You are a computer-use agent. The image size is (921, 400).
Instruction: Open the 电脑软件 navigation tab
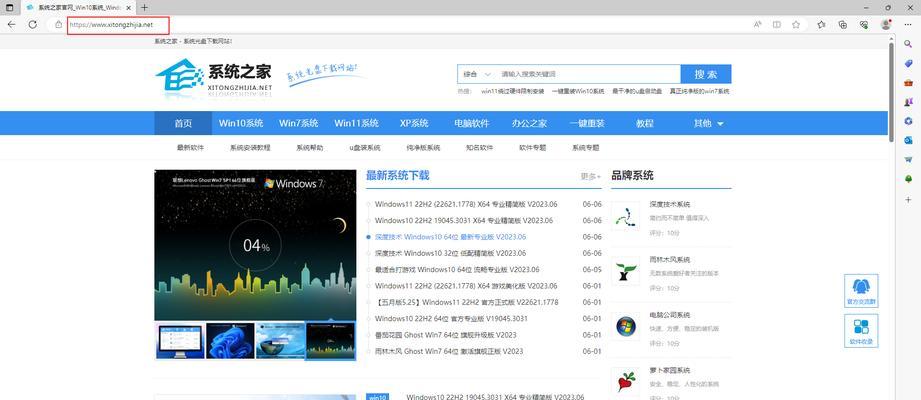pyautogui.click(x=472, y=123)
